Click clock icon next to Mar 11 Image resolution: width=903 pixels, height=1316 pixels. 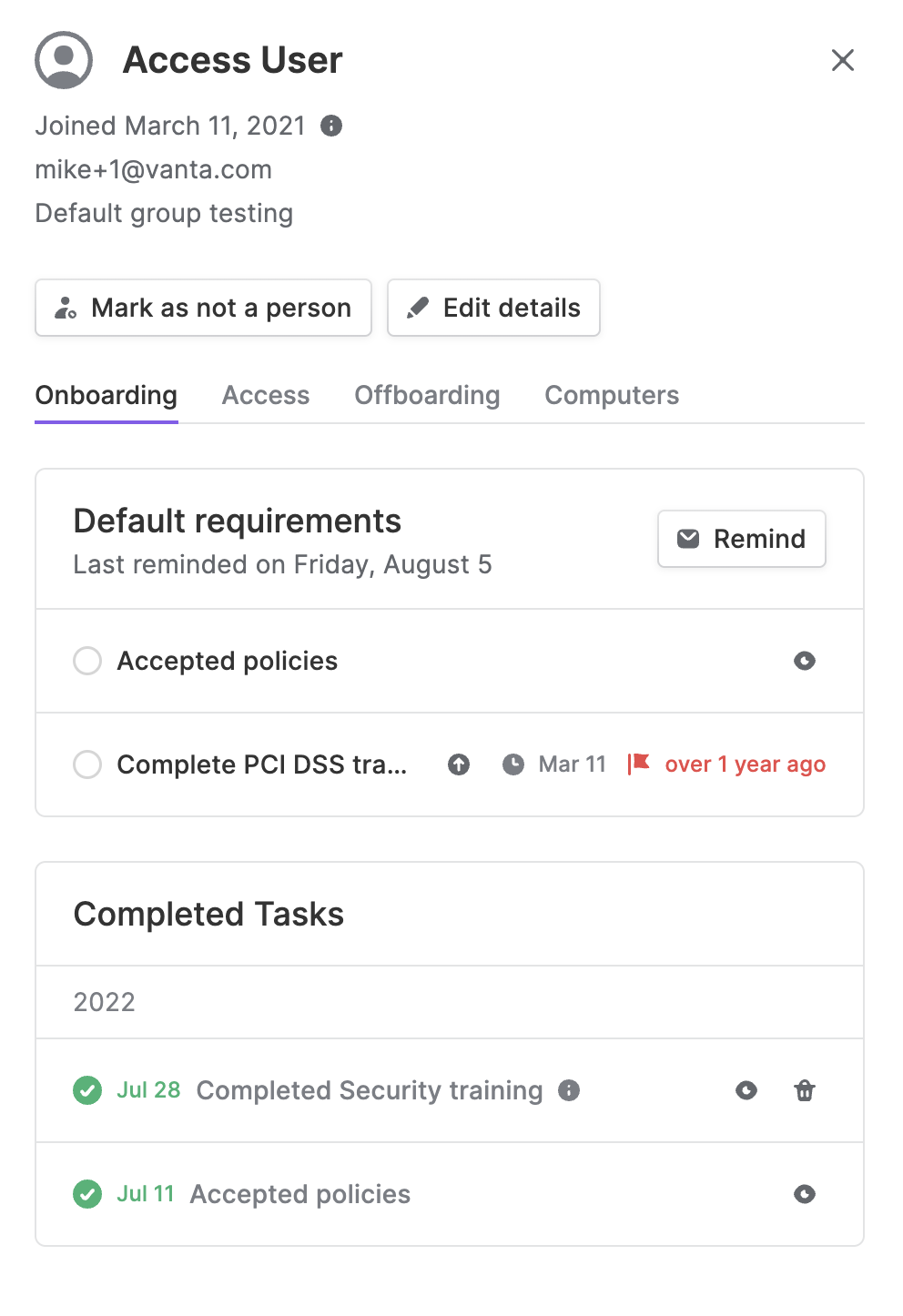[513, 764]
